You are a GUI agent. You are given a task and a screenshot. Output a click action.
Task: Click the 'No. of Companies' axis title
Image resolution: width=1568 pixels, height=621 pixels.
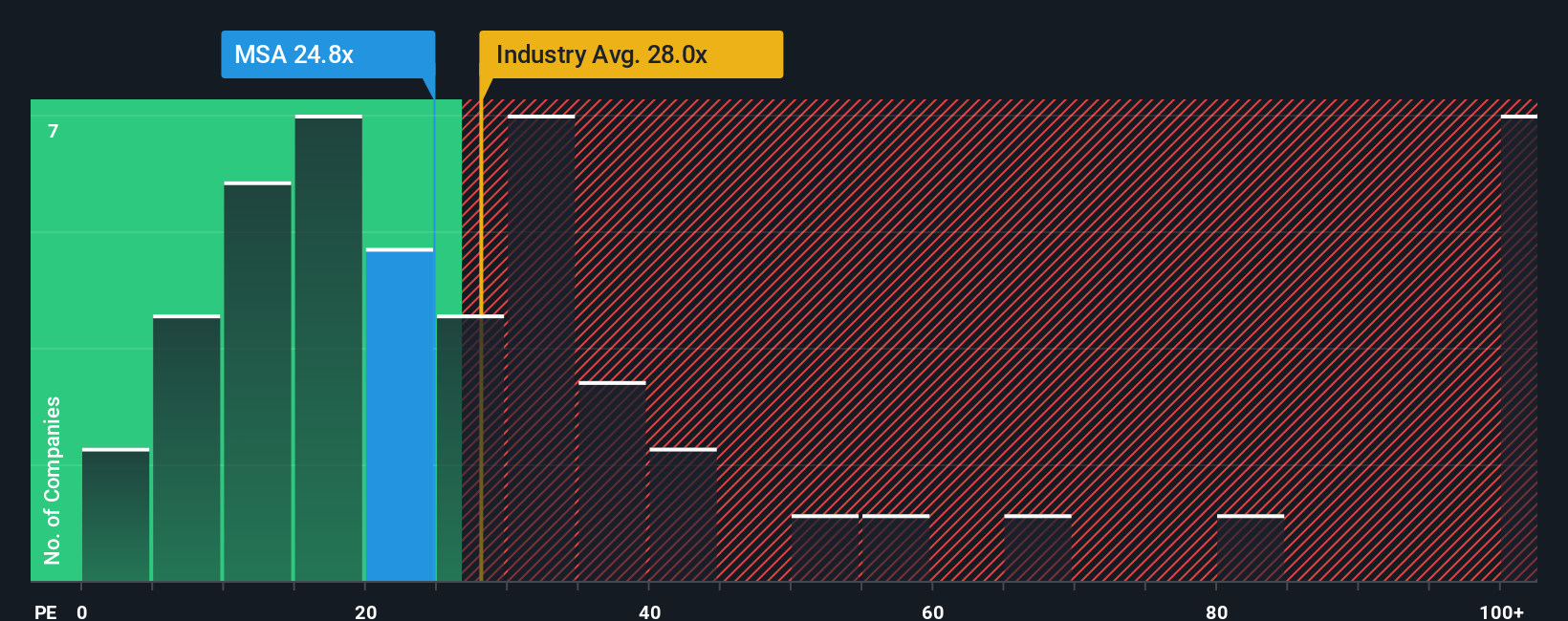click(x=53, y=480)
